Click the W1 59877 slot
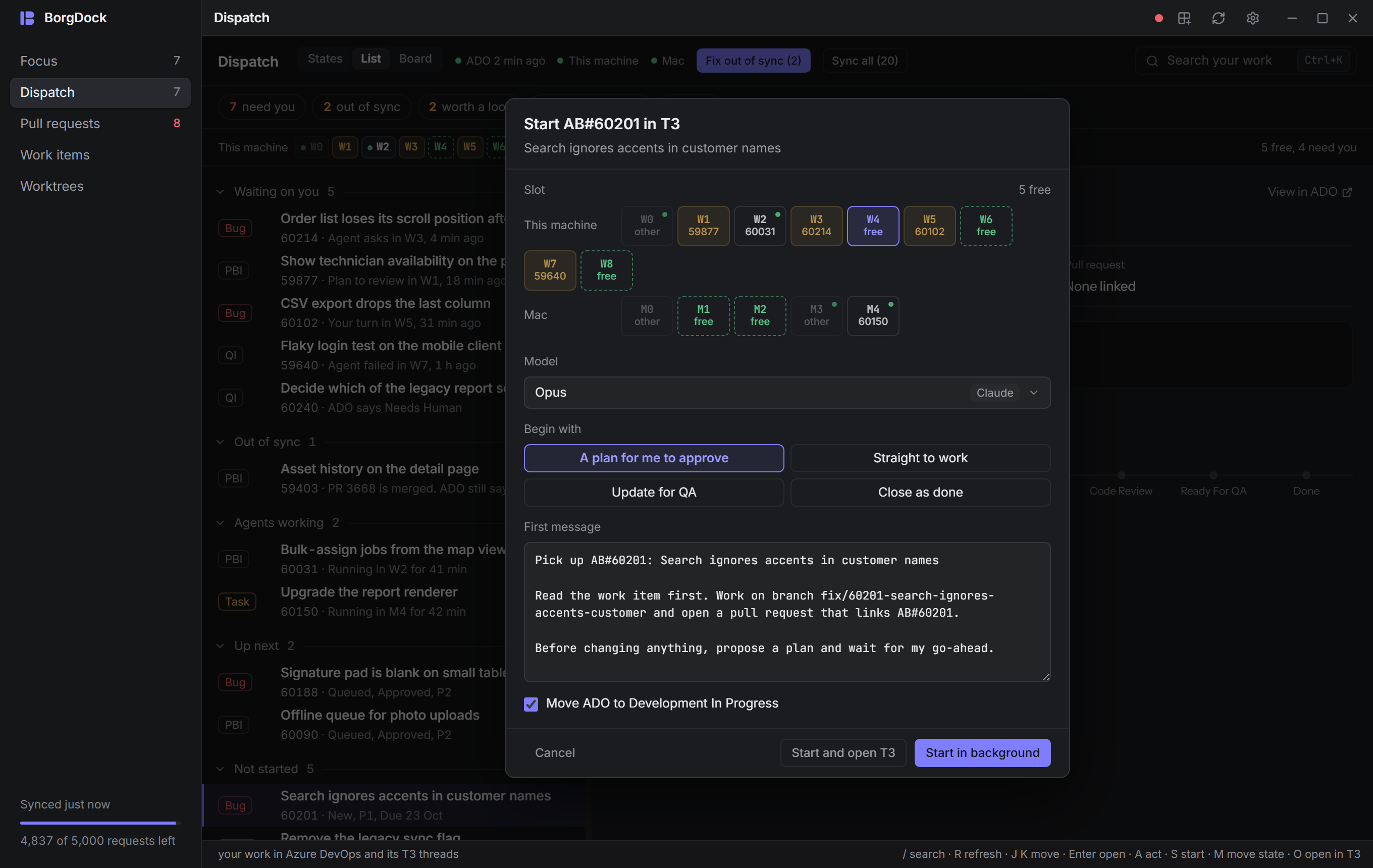The height and width of the screenshot is (868, 1373). coord(703,226)
